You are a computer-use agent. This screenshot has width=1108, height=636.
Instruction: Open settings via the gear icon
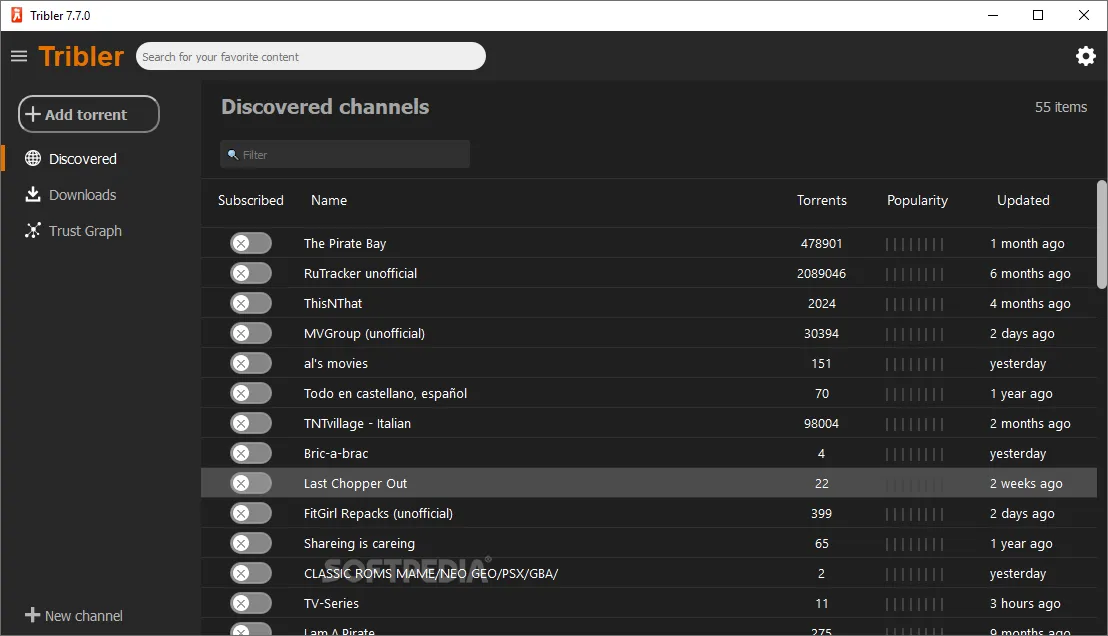(x=1085, y=56)
